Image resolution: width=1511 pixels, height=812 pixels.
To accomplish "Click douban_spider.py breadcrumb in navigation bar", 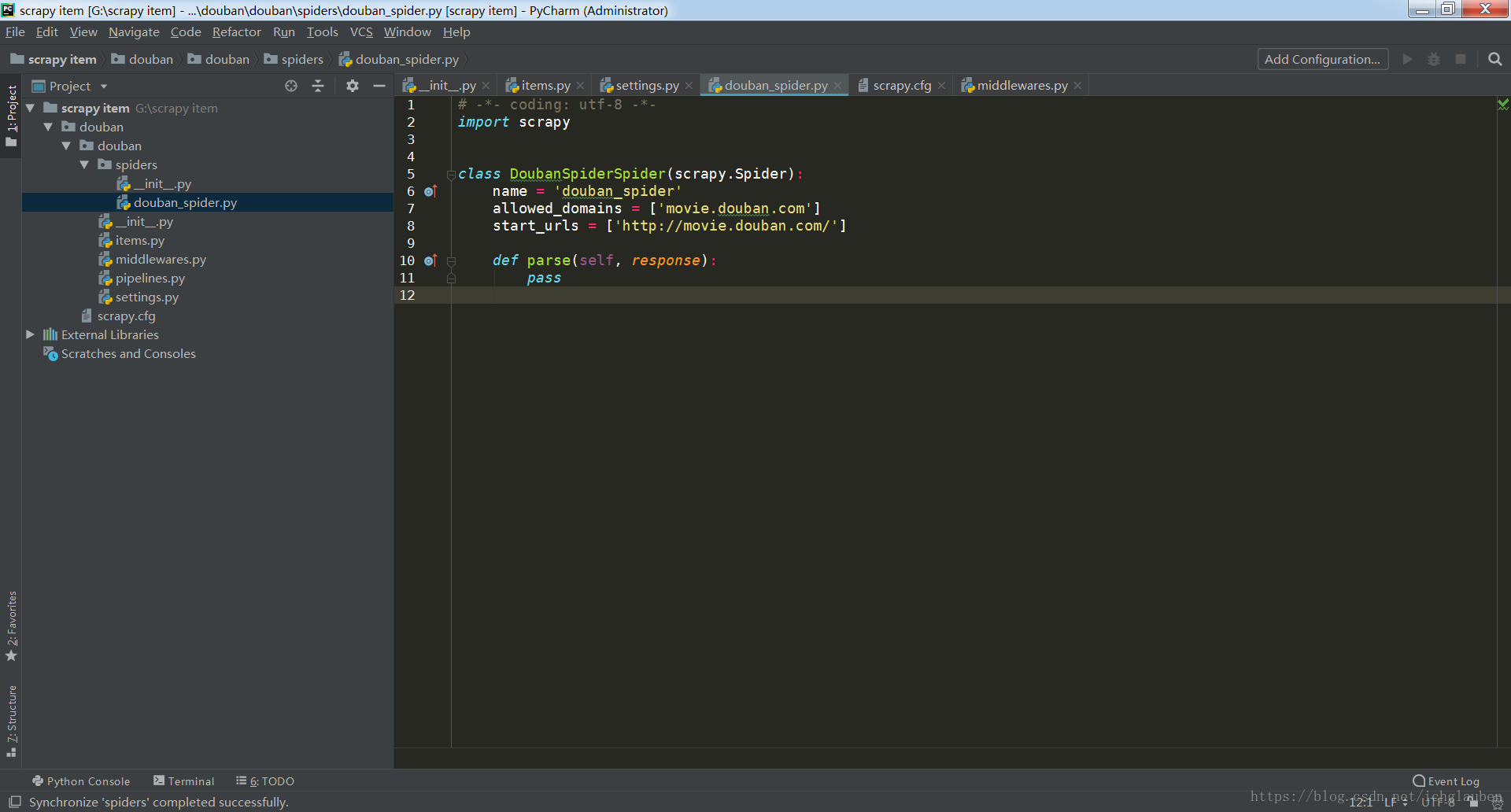I will tap(399, 59).
